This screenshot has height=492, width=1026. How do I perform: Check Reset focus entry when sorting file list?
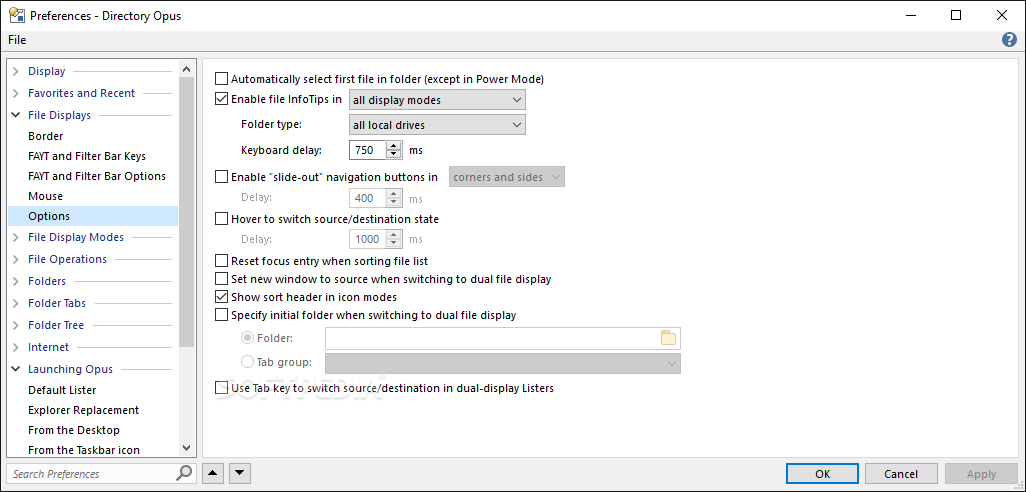[x=222, y=261]
